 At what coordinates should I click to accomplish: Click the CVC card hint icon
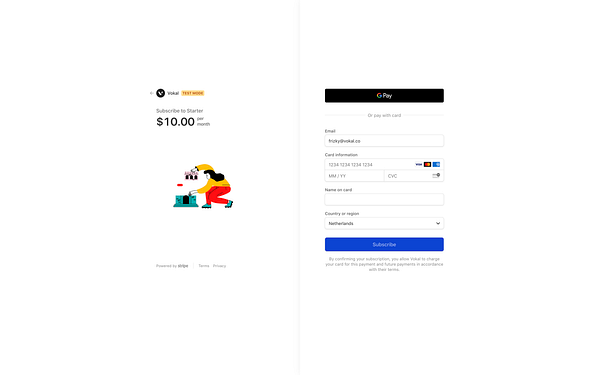[x=436, y=176]
